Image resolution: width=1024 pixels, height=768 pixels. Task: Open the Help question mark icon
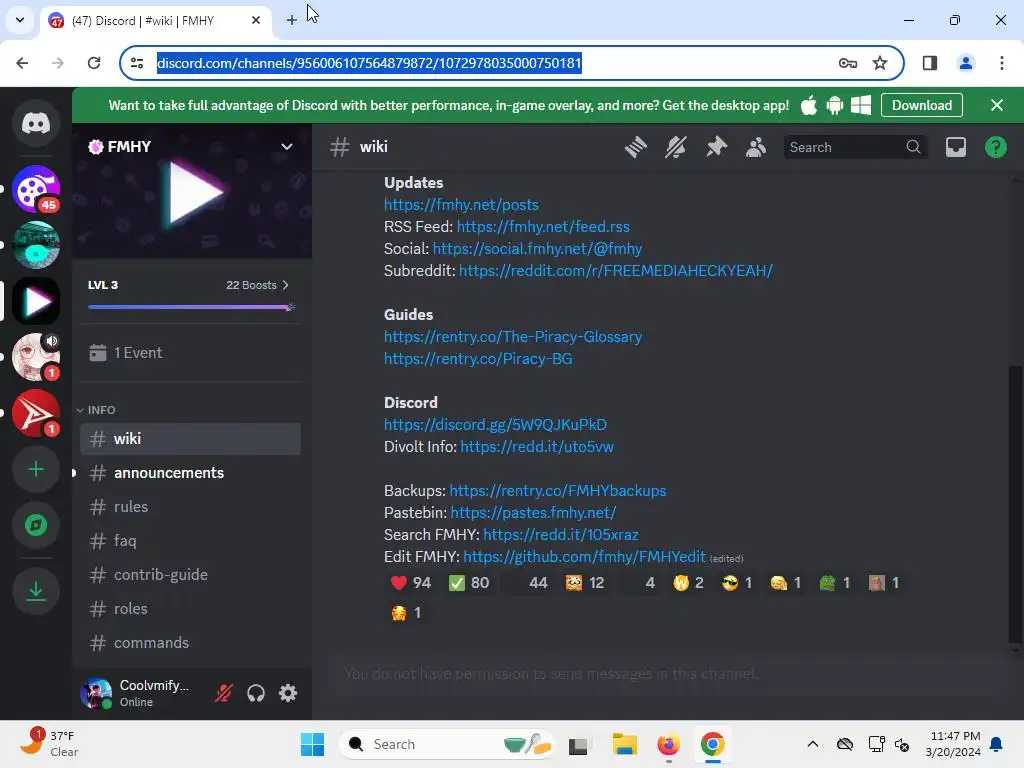995,147
